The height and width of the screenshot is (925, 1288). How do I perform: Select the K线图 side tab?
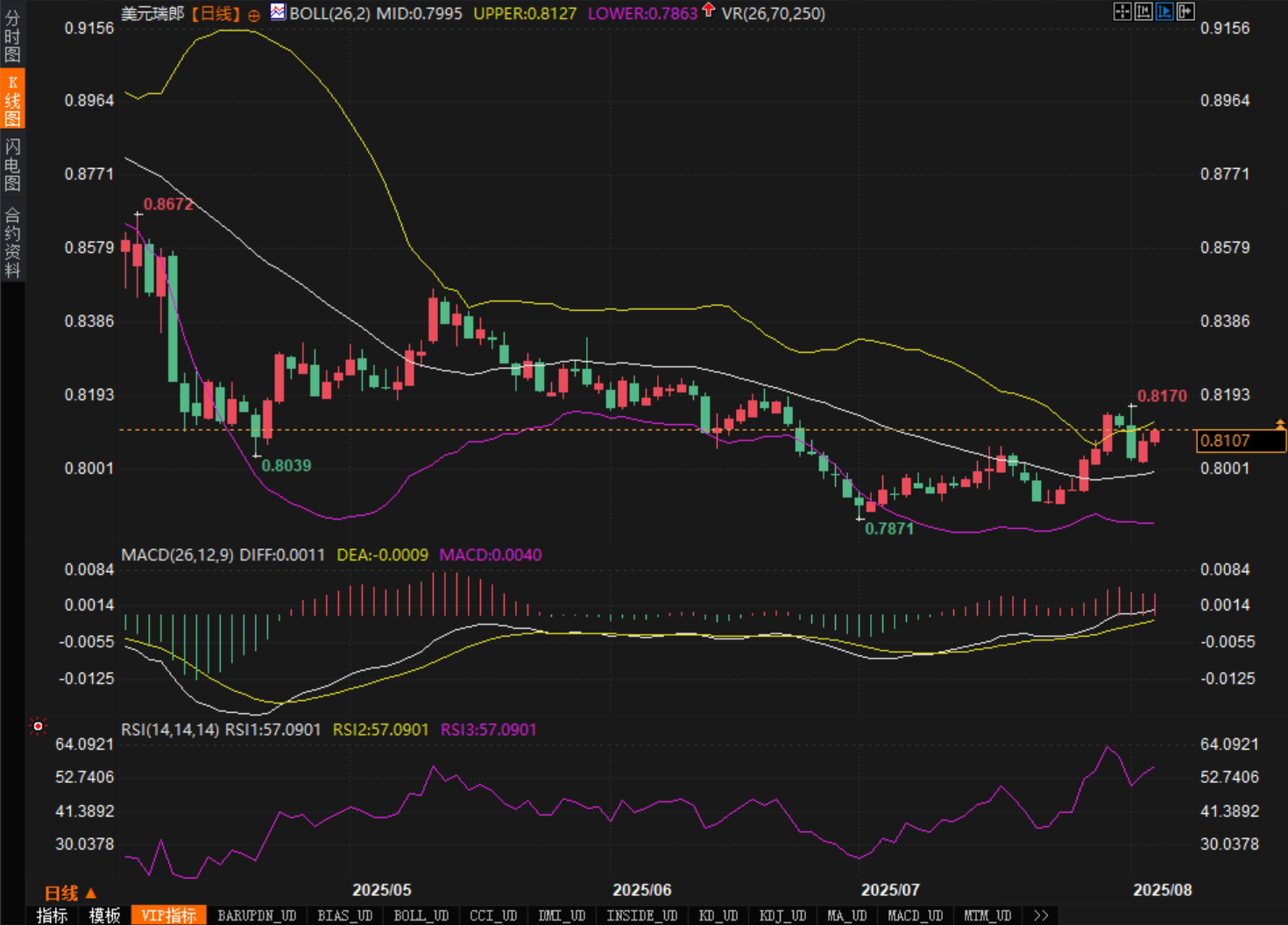coord(12,100)
